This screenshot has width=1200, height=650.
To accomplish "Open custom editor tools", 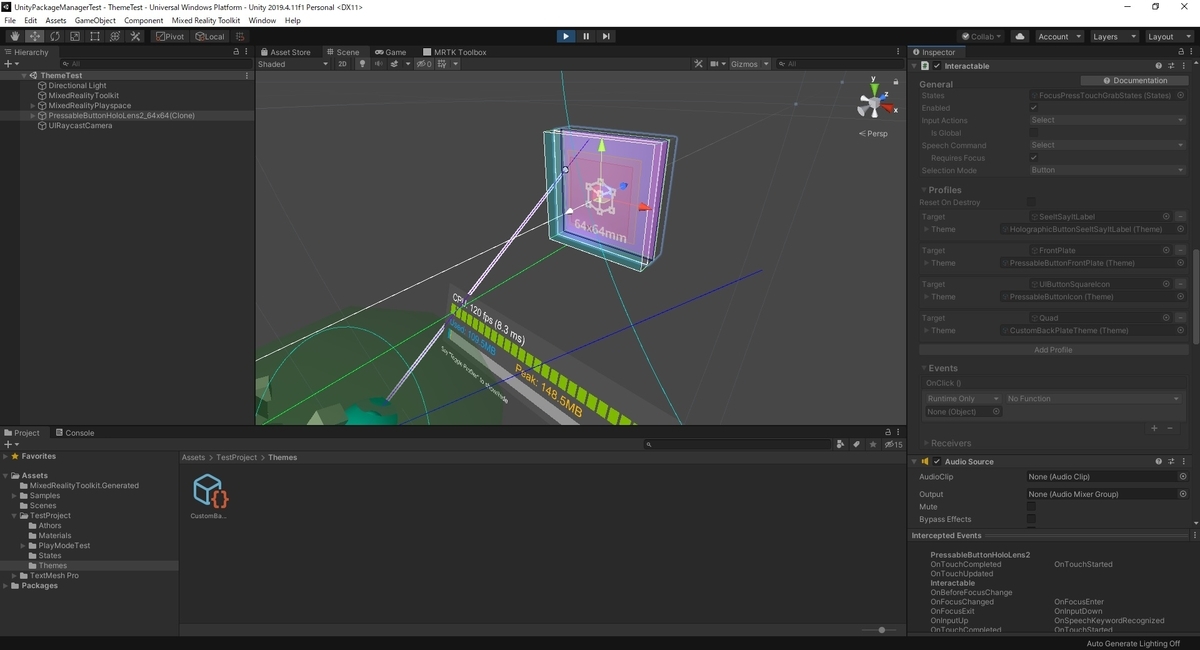I will tap(135, 36).
